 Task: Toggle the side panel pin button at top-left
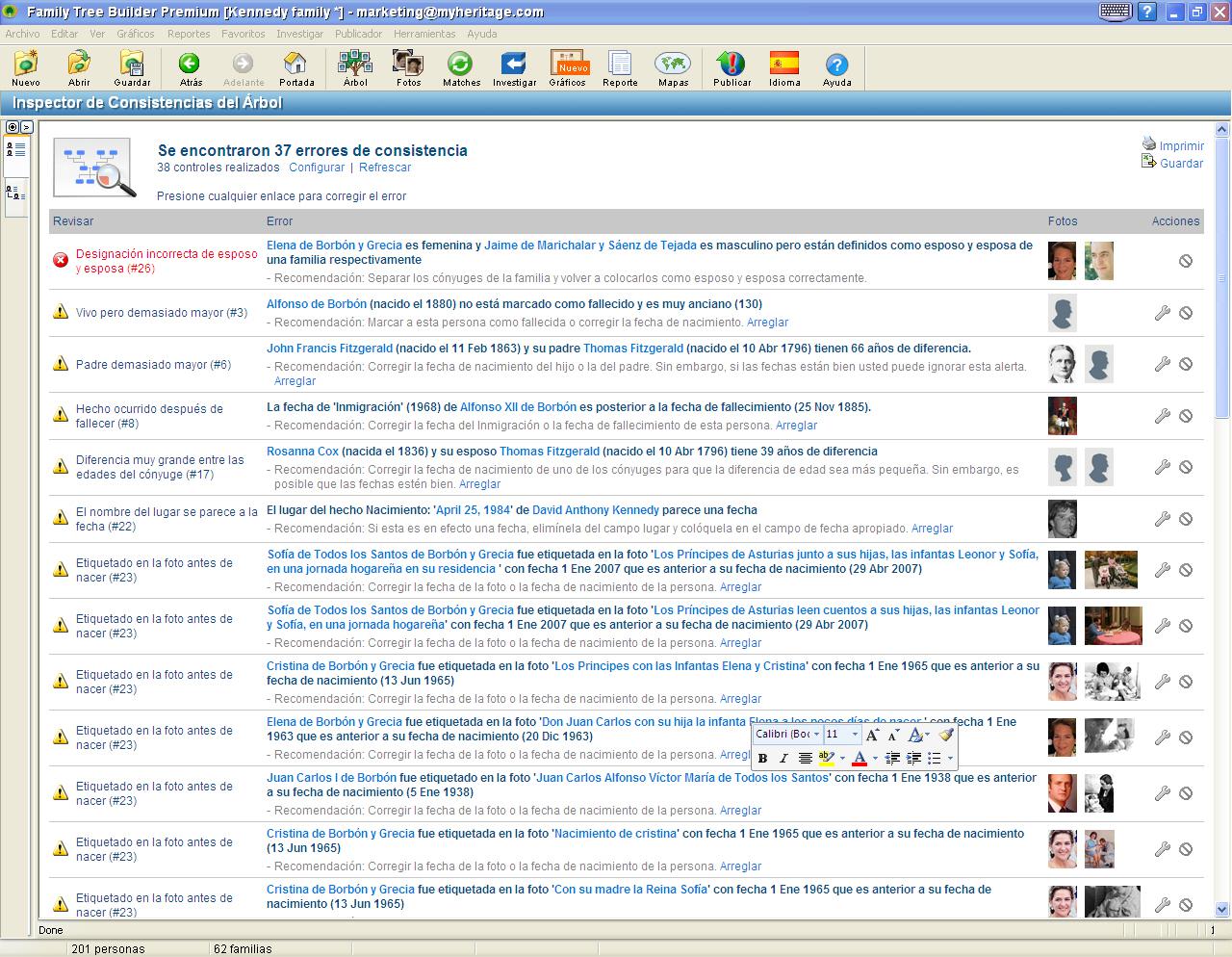pyautogui.click(x=13, y=127)
